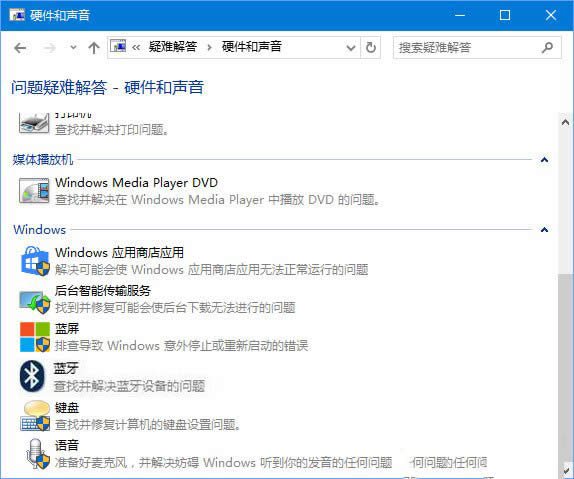Click the Bluetooth icon

click(31, 376)
